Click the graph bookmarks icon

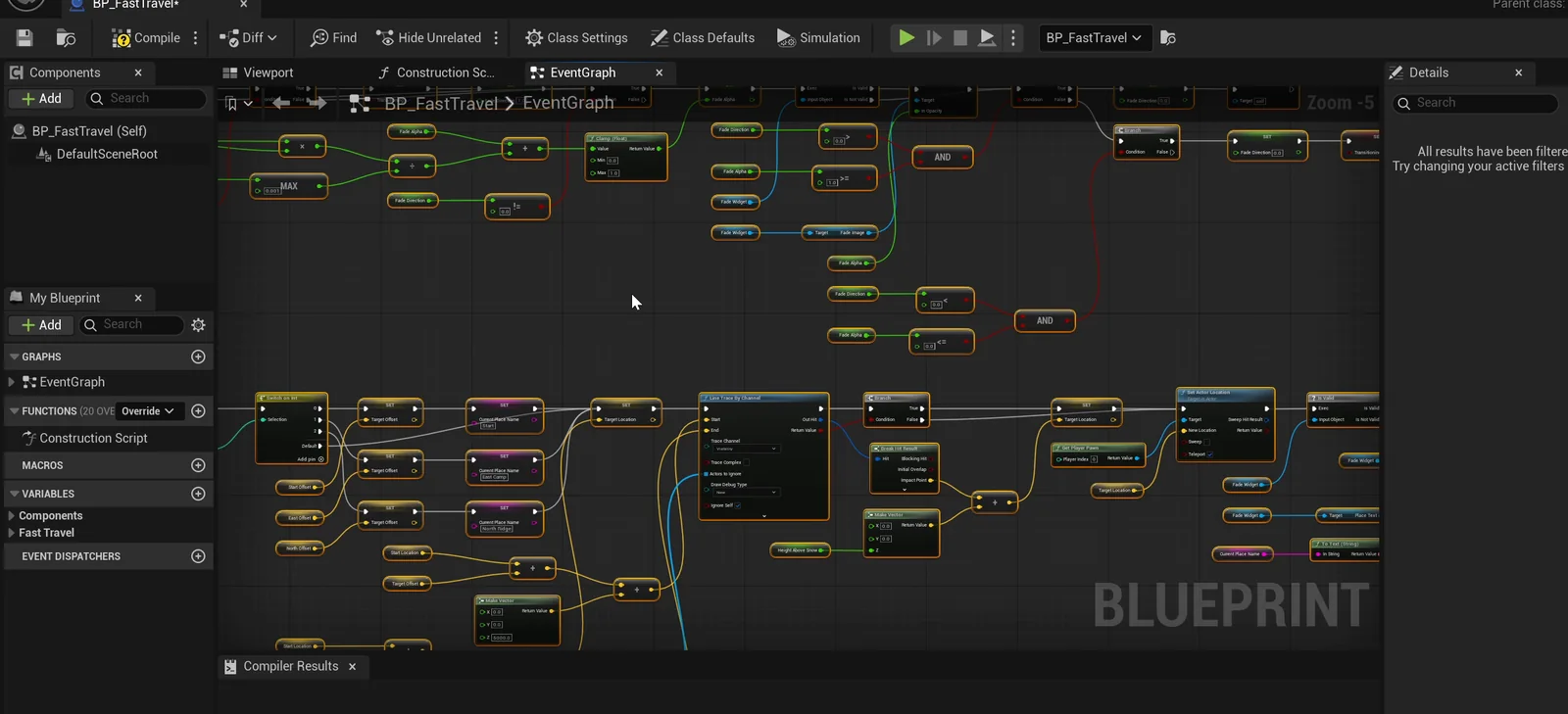coord(231,103)
